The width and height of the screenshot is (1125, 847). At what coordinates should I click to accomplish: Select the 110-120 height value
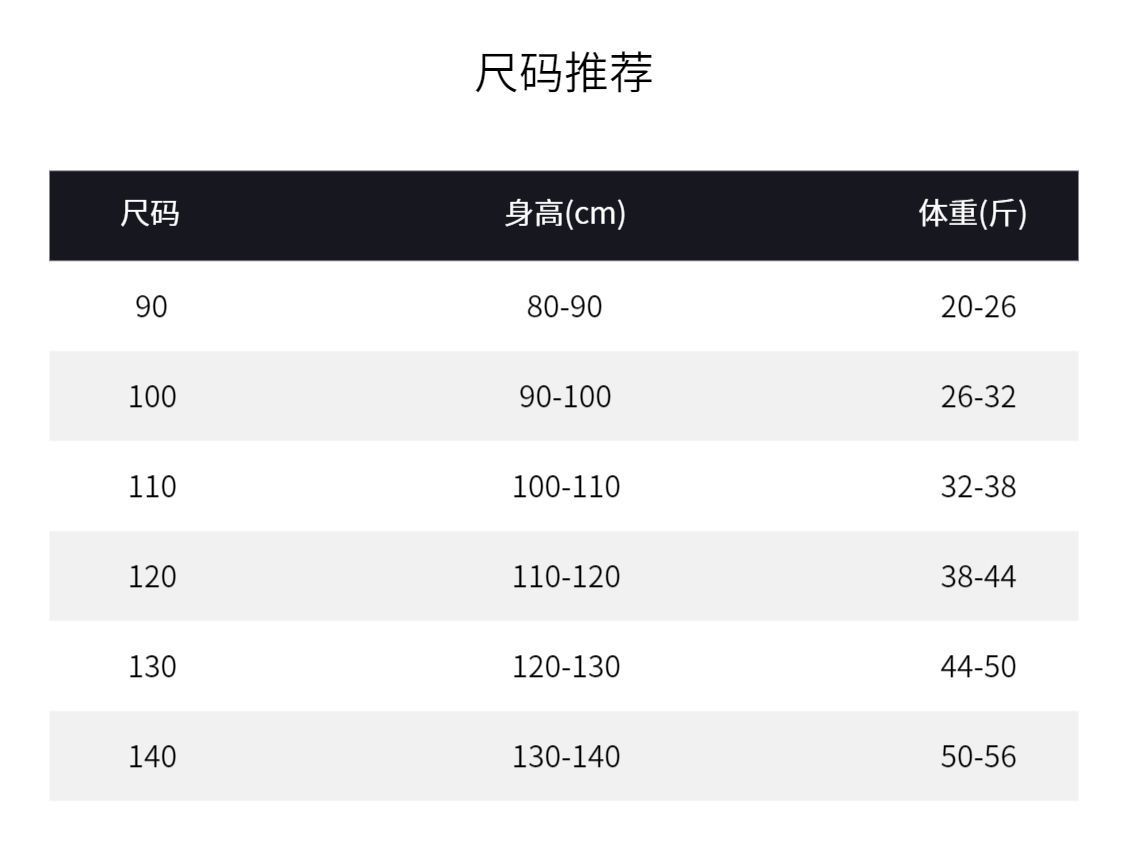pos(566,577)
